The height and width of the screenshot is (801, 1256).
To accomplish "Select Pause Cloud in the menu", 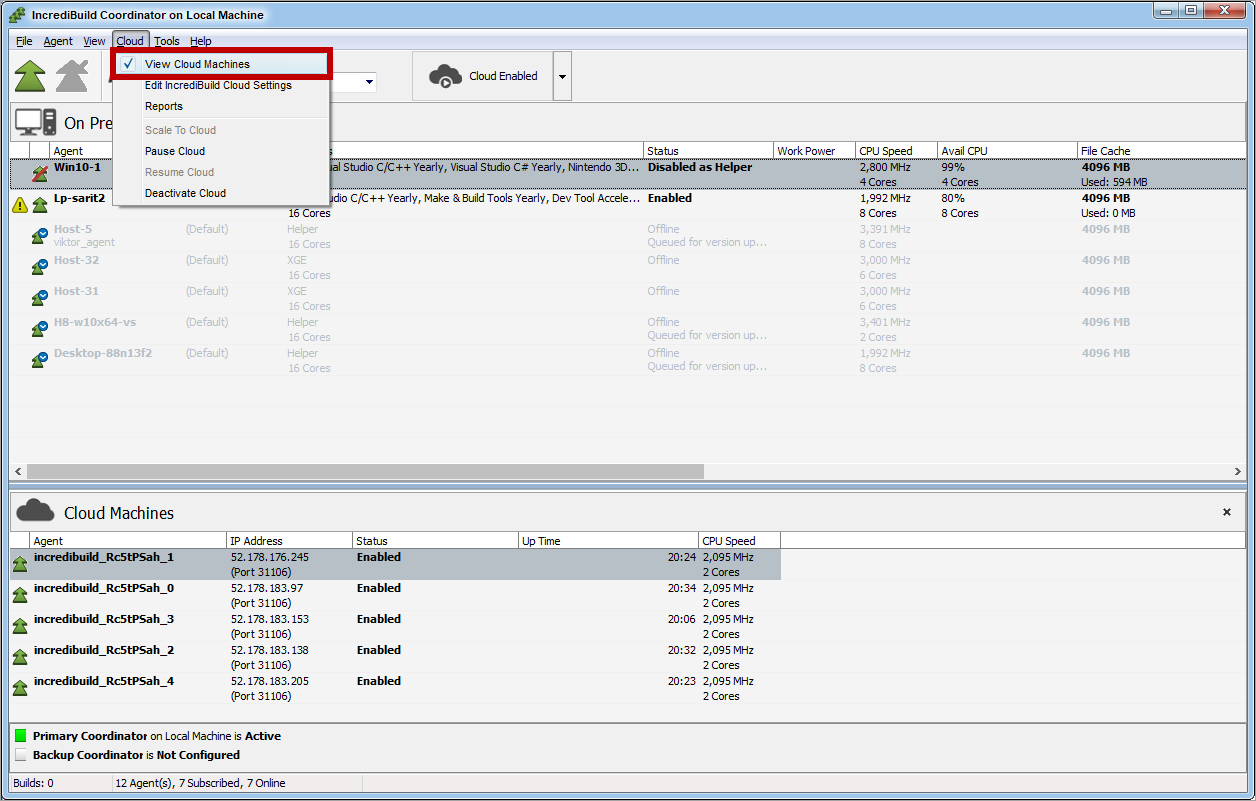I will coord(223,151).
